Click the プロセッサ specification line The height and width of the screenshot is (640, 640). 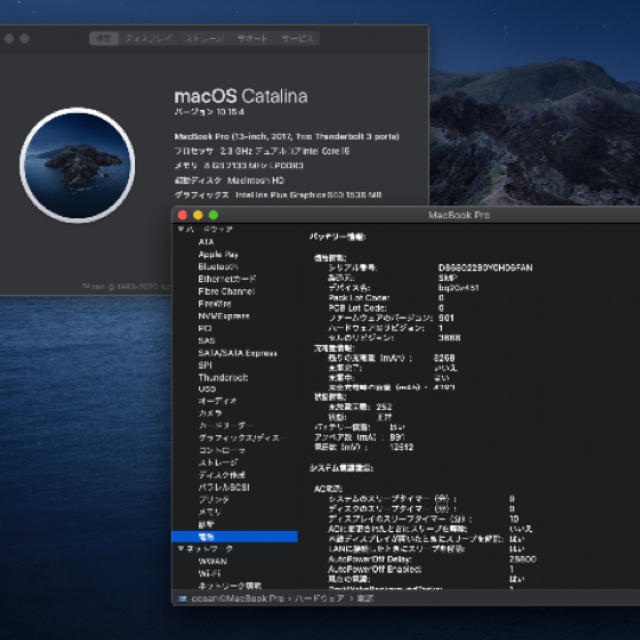coord(262,151)
